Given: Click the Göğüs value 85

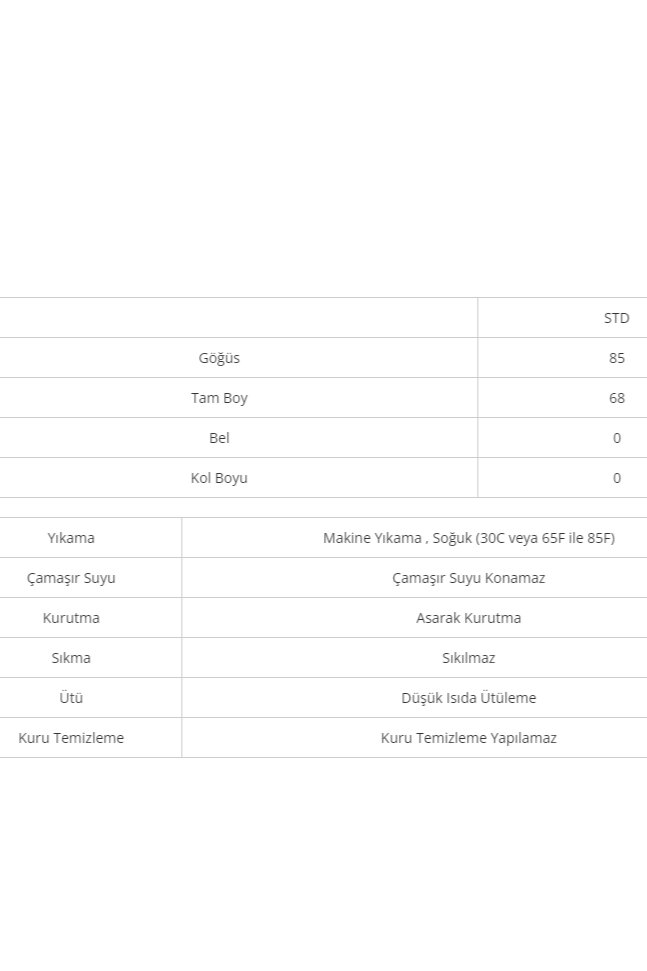Looking at the screenshot, I should click(x=616, y=358).
